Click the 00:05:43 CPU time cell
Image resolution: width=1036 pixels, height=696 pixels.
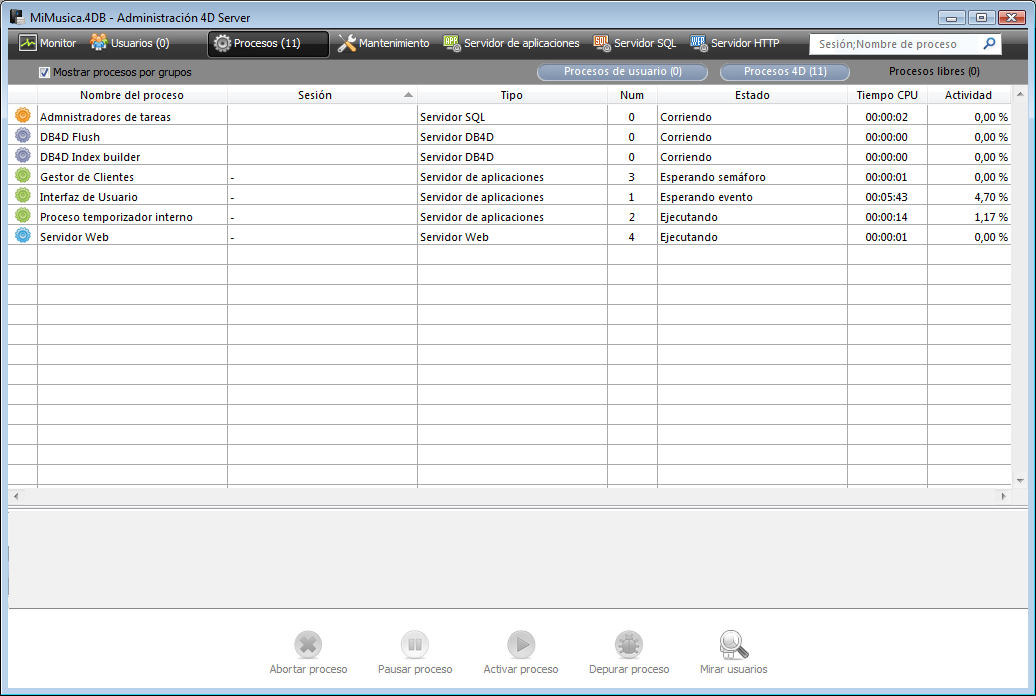click(x=887, y=197)
